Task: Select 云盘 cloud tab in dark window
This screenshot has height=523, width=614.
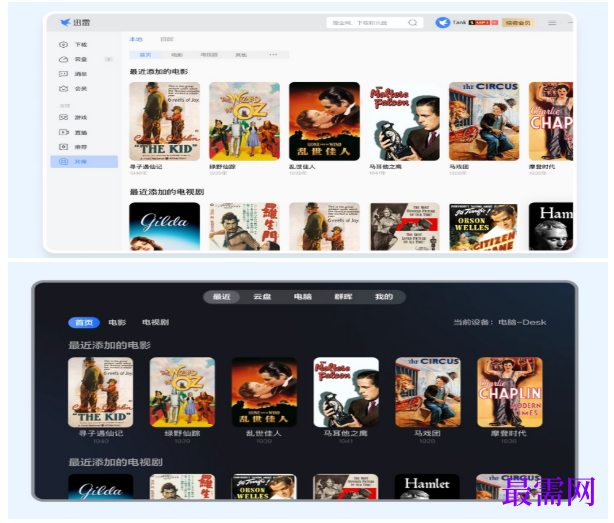Action: (262, 297)
